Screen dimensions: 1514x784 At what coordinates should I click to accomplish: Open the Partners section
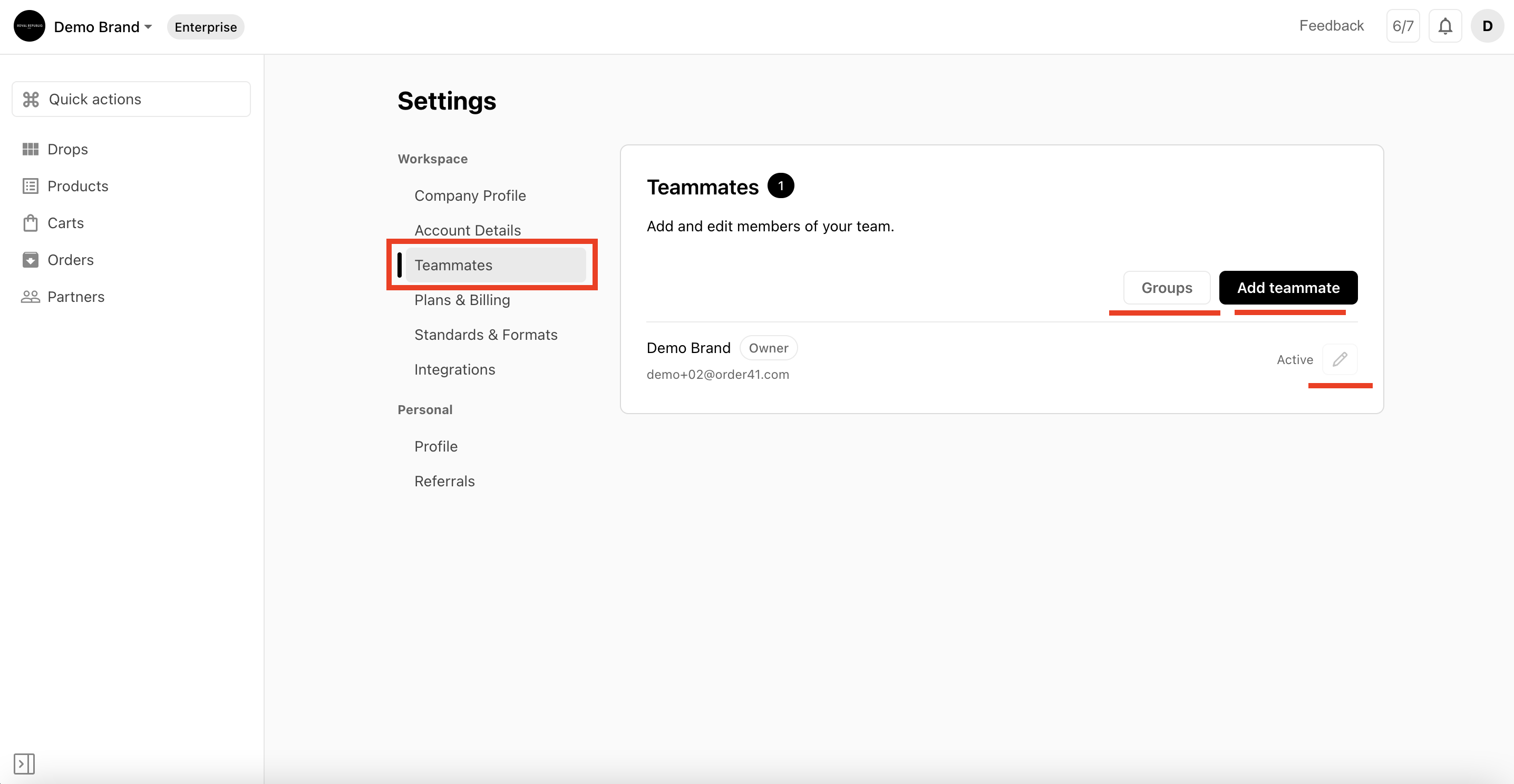click(76, 297)
